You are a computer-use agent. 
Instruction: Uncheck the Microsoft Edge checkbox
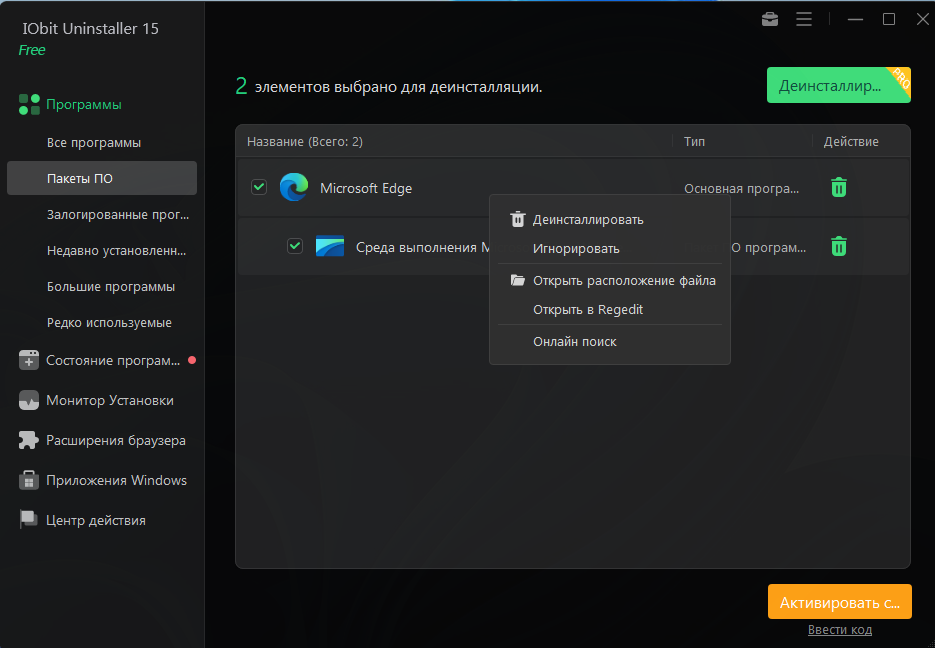coord(259,187)
